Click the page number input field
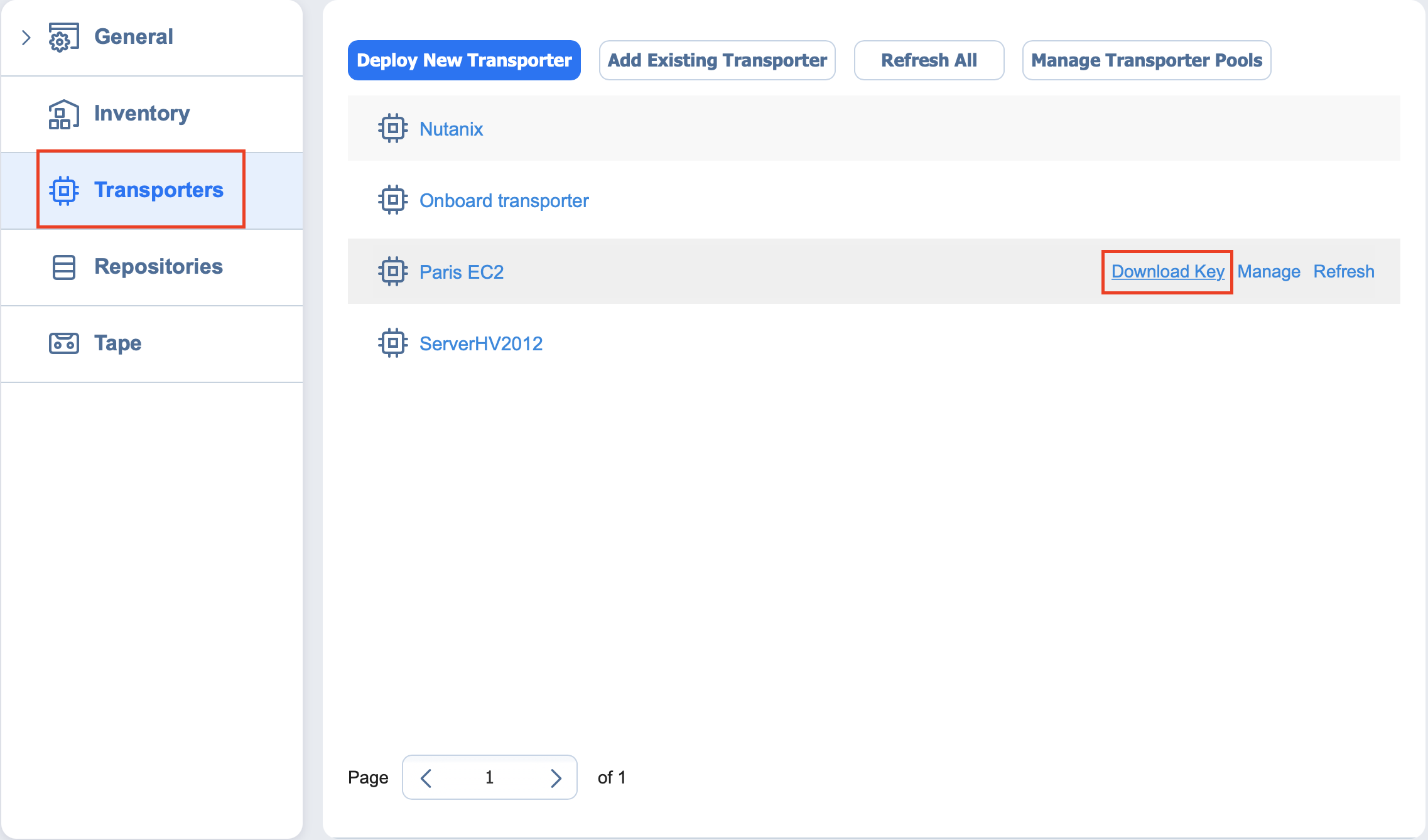1428x840 pixels. (489, 778)
